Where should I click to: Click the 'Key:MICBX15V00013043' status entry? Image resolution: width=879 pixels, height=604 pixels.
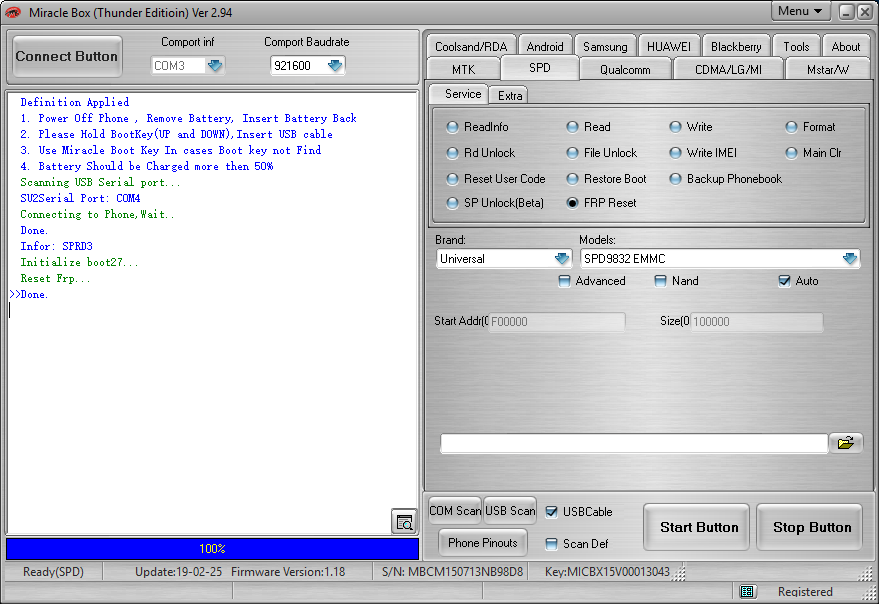tap(607, 571)
